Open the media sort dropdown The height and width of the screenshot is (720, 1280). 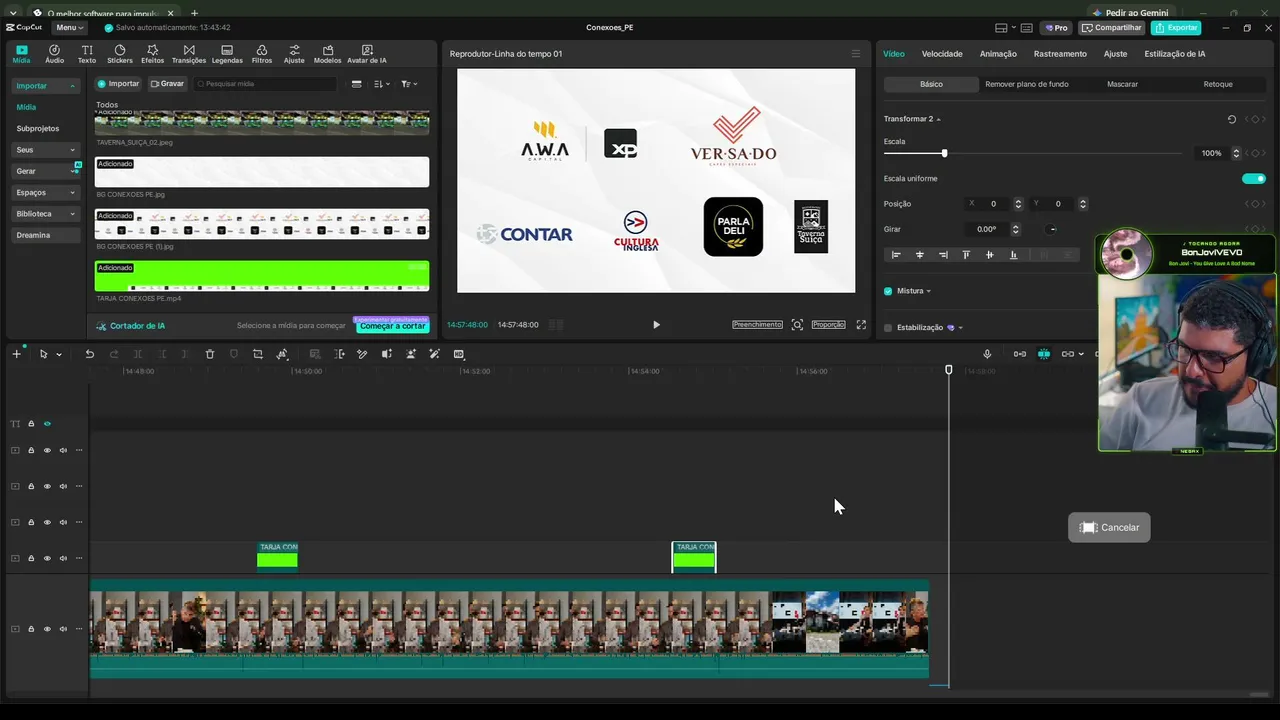[x=382, y=84]
